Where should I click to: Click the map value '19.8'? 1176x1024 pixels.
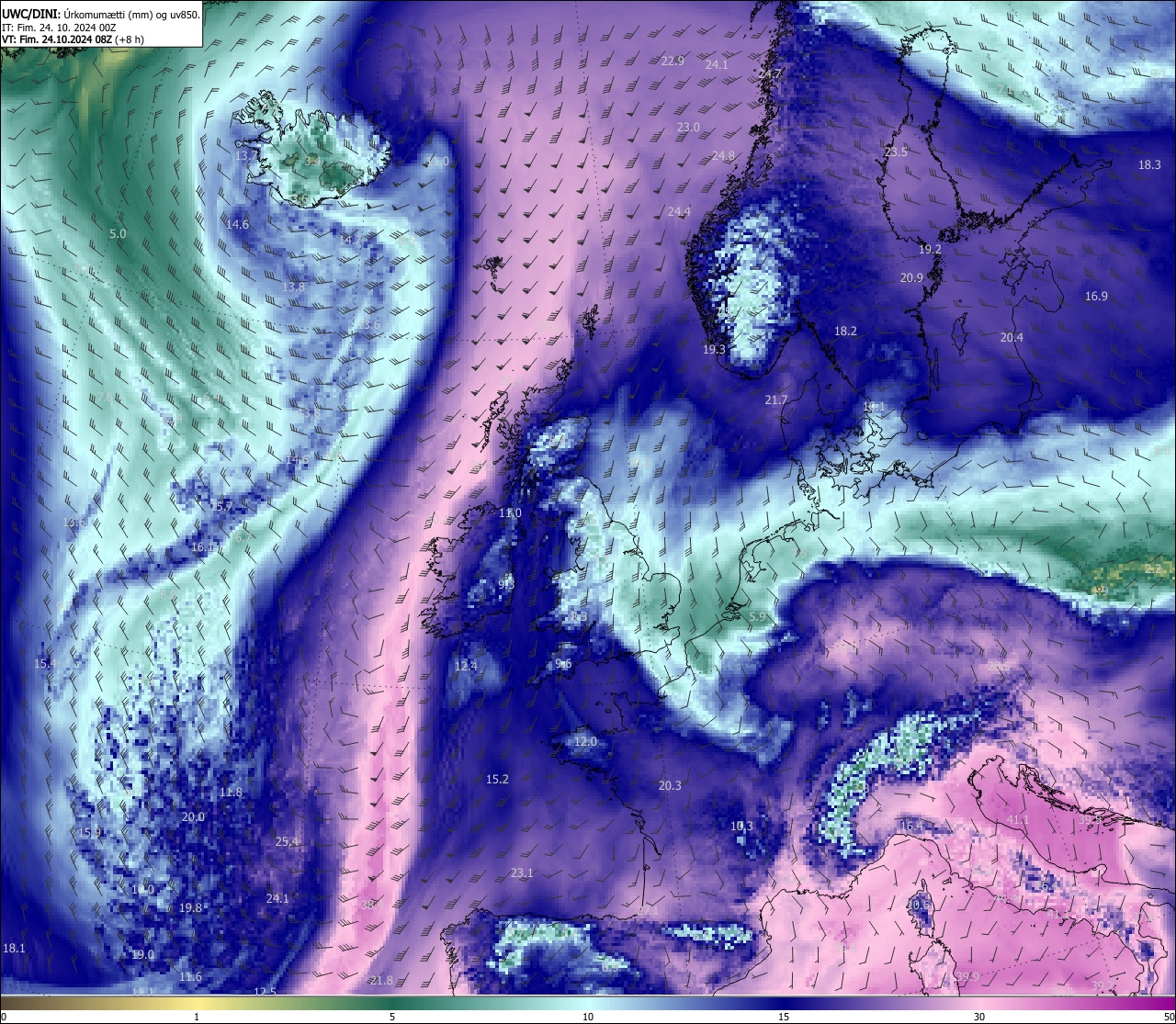coord(190,907)
